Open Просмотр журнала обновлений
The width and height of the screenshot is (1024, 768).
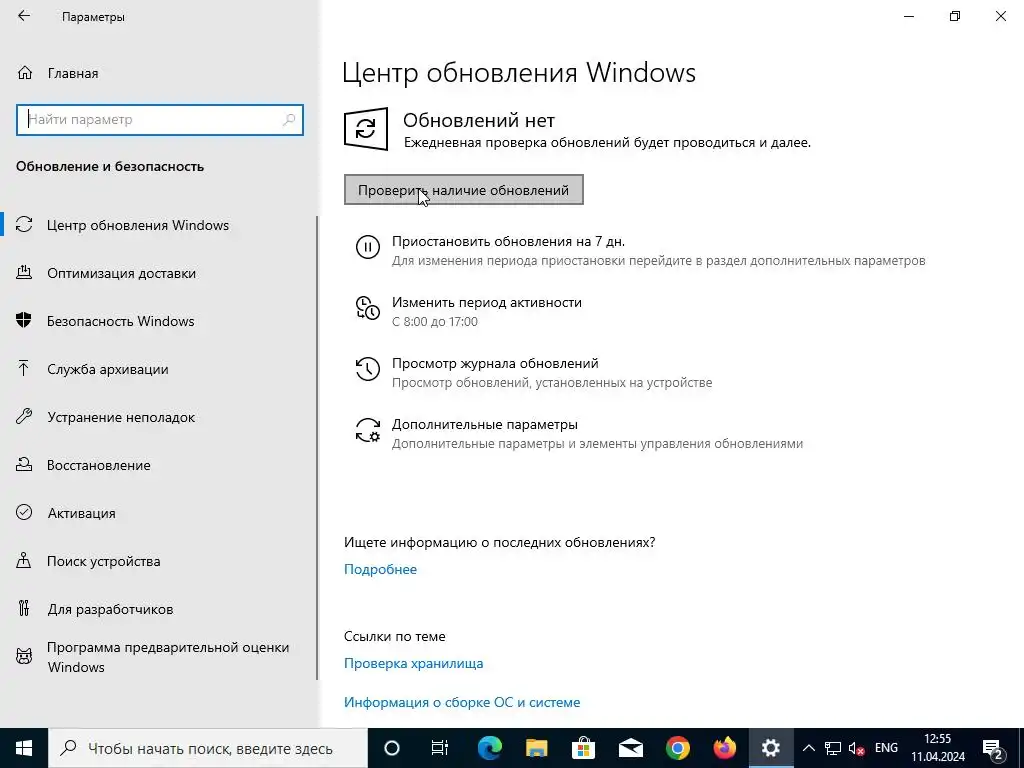coord(495,363)
